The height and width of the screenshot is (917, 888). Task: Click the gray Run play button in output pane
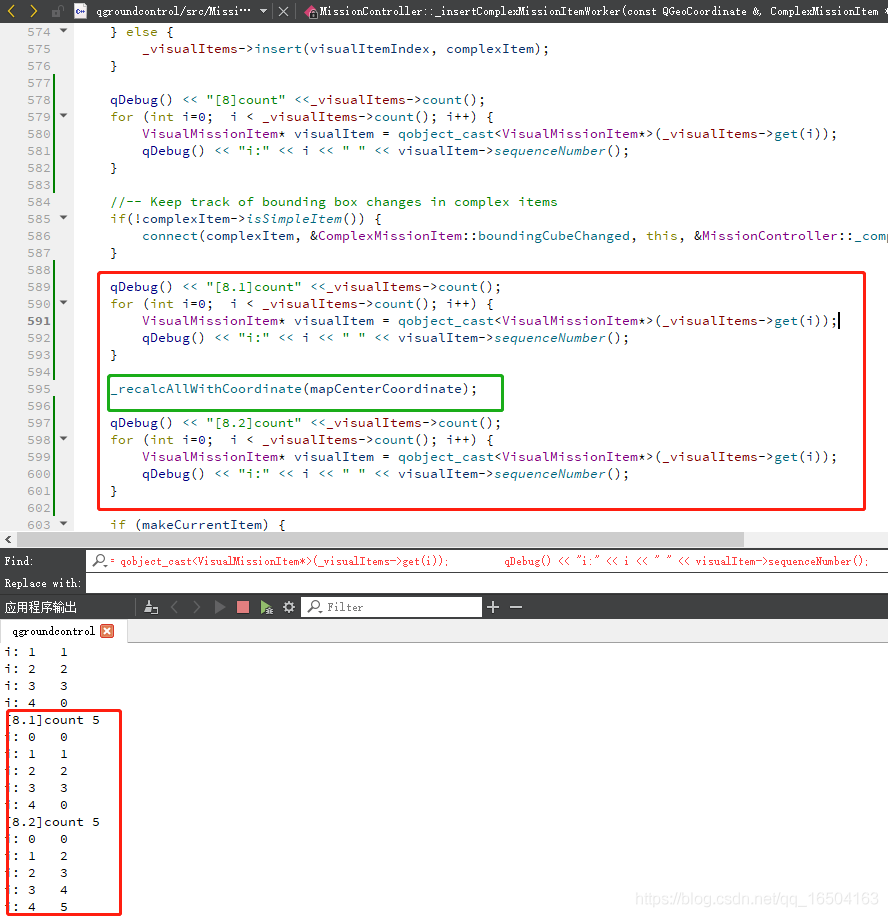220,607
